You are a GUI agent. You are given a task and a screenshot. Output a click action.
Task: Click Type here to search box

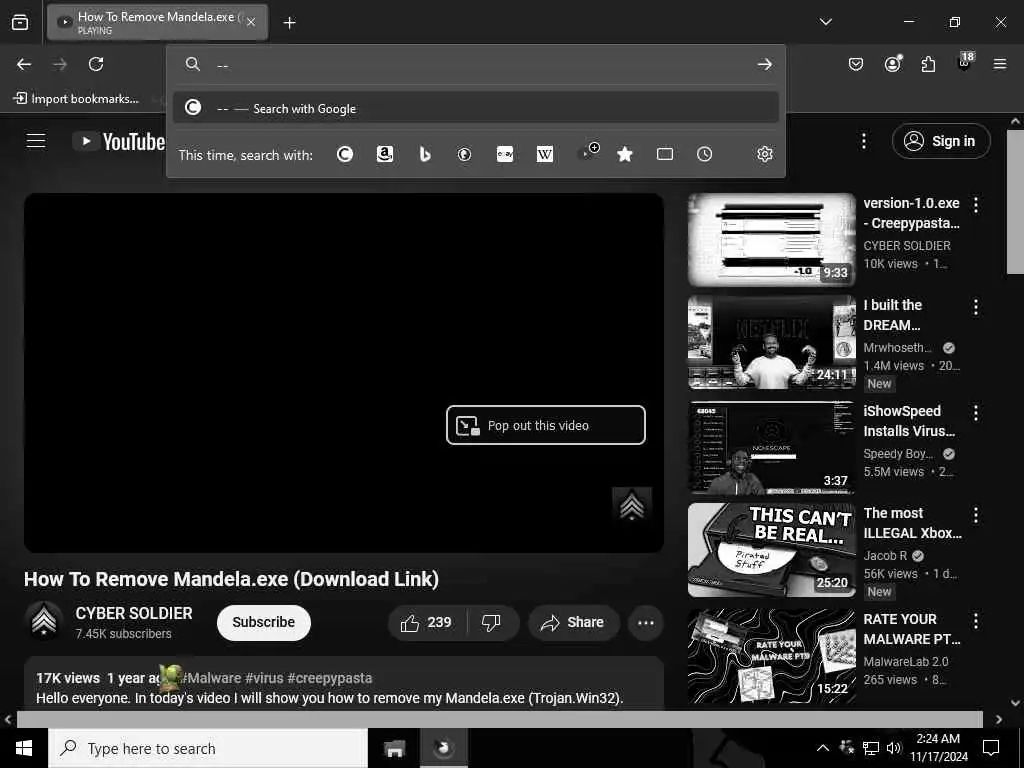coord(208,748)
